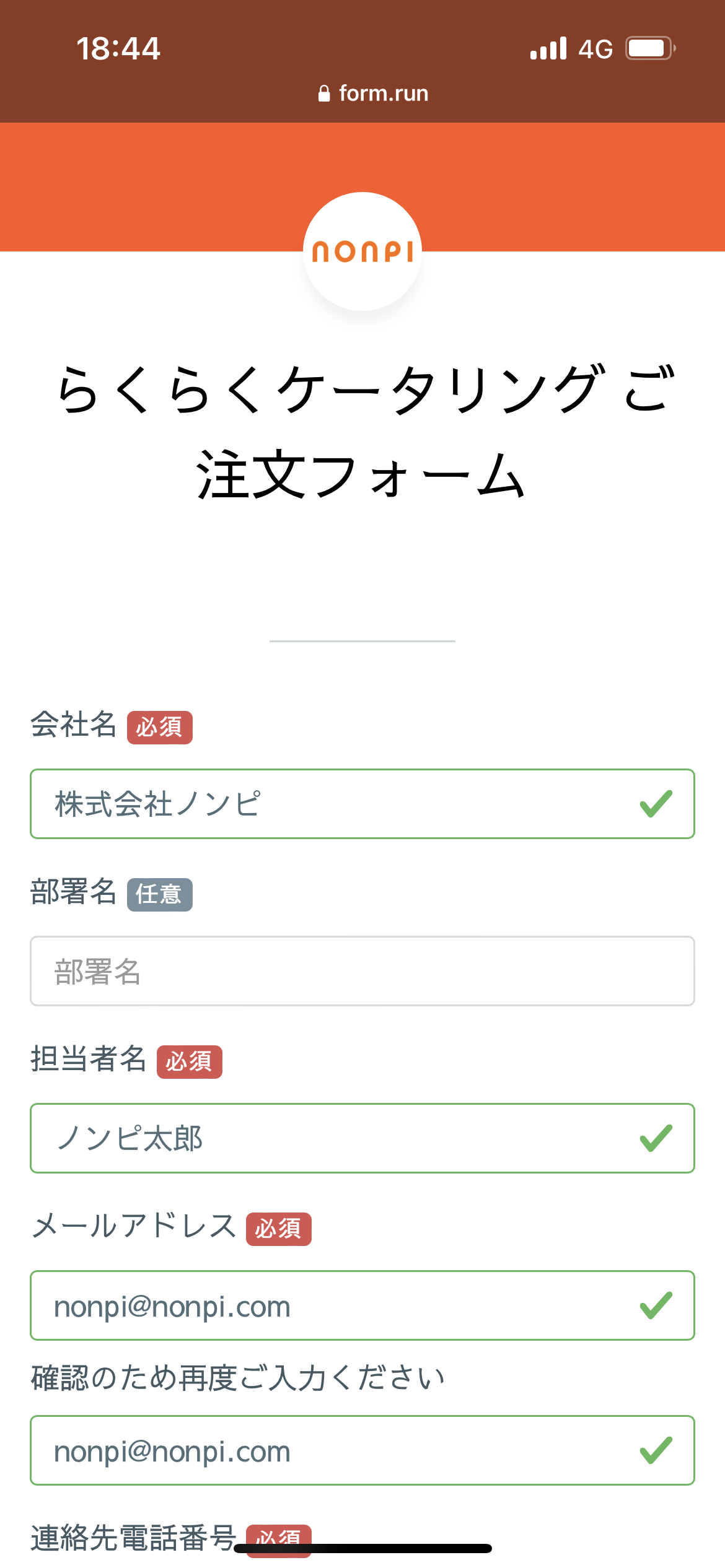Select the first nonpi@nonpi.com email field
The width and height of the screenshot is (725, 1568).
click(335, 1305)
